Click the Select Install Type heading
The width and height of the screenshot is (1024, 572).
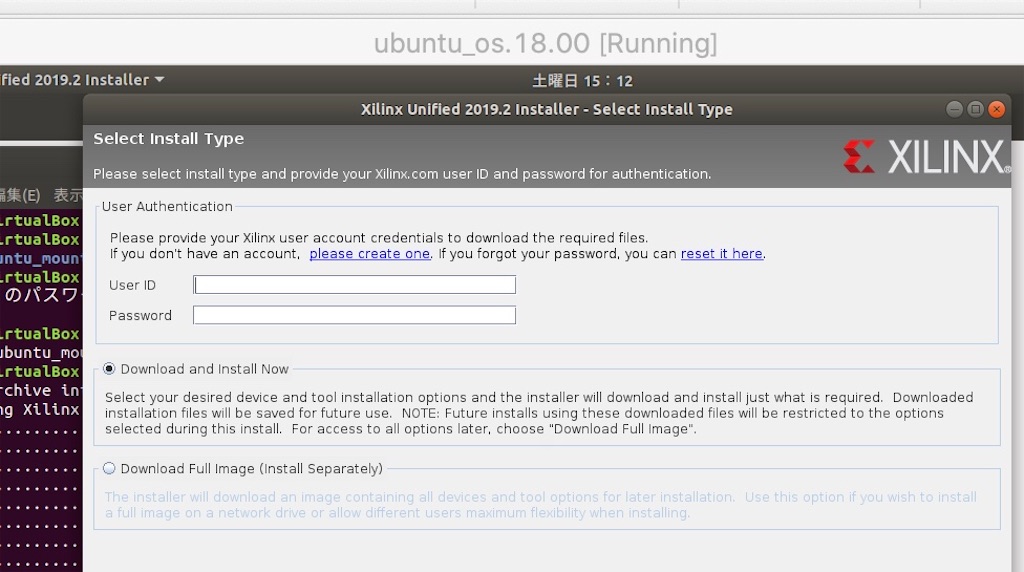(168, 138)
